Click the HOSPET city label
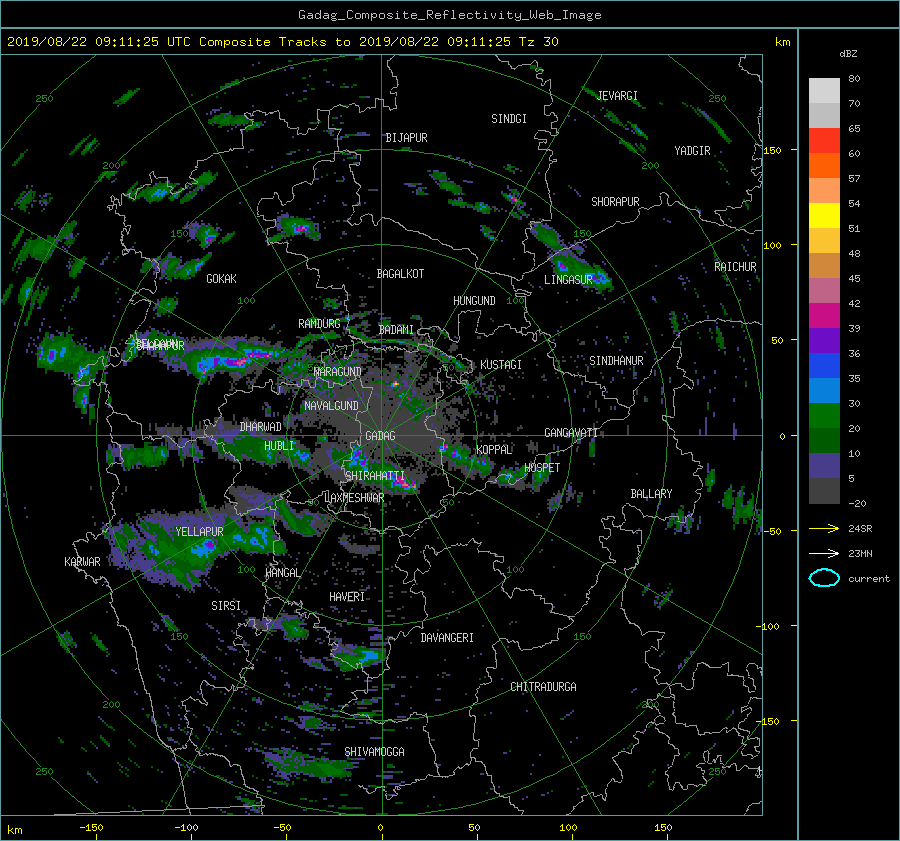 click(x=542, y=468)
